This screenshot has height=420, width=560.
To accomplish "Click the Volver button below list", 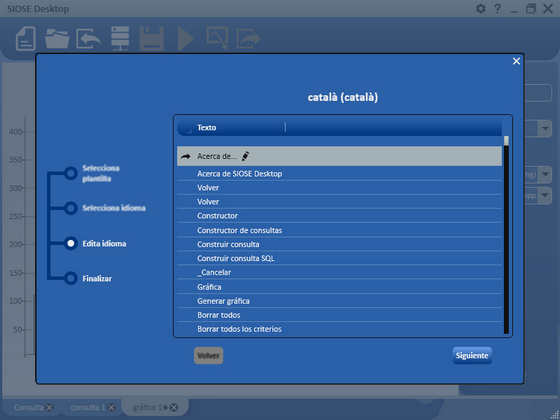I will point(209,356).
